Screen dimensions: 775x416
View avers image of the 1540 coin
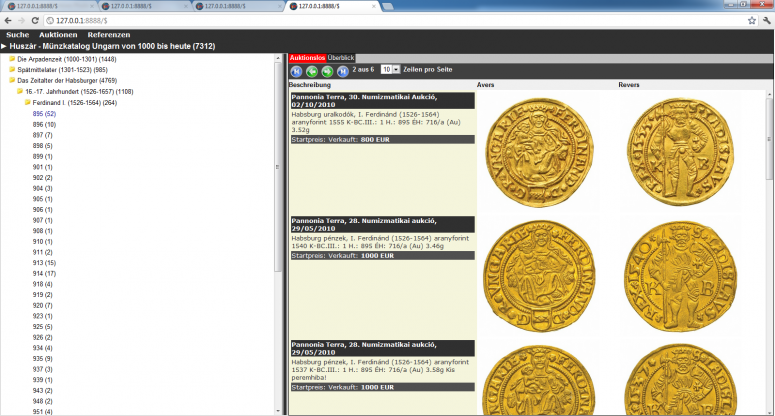539,276
